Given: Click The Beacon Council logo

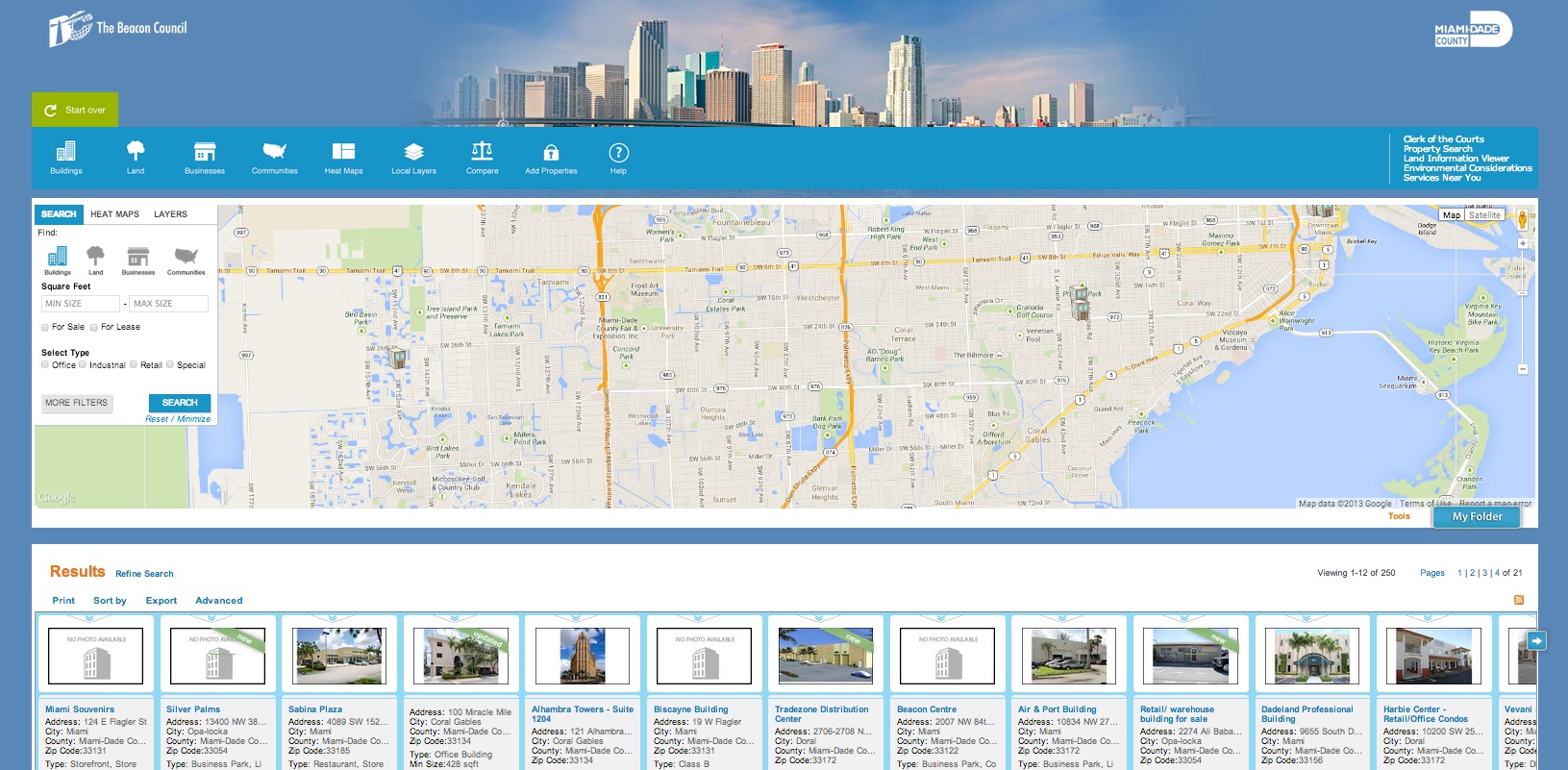Looking at the screenshot, I should click(117, 29).
